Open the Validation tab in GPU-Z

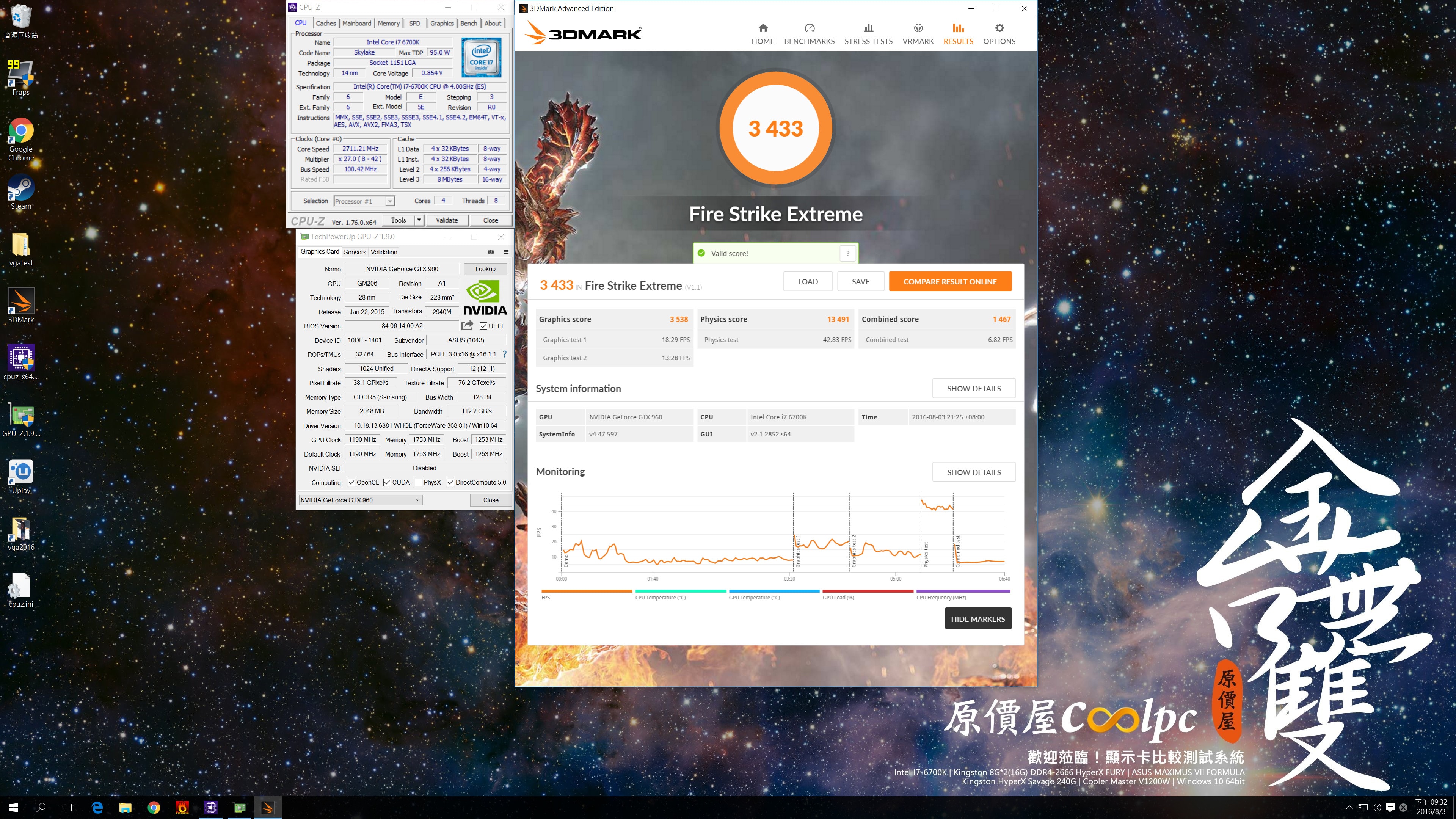[384, 252]
